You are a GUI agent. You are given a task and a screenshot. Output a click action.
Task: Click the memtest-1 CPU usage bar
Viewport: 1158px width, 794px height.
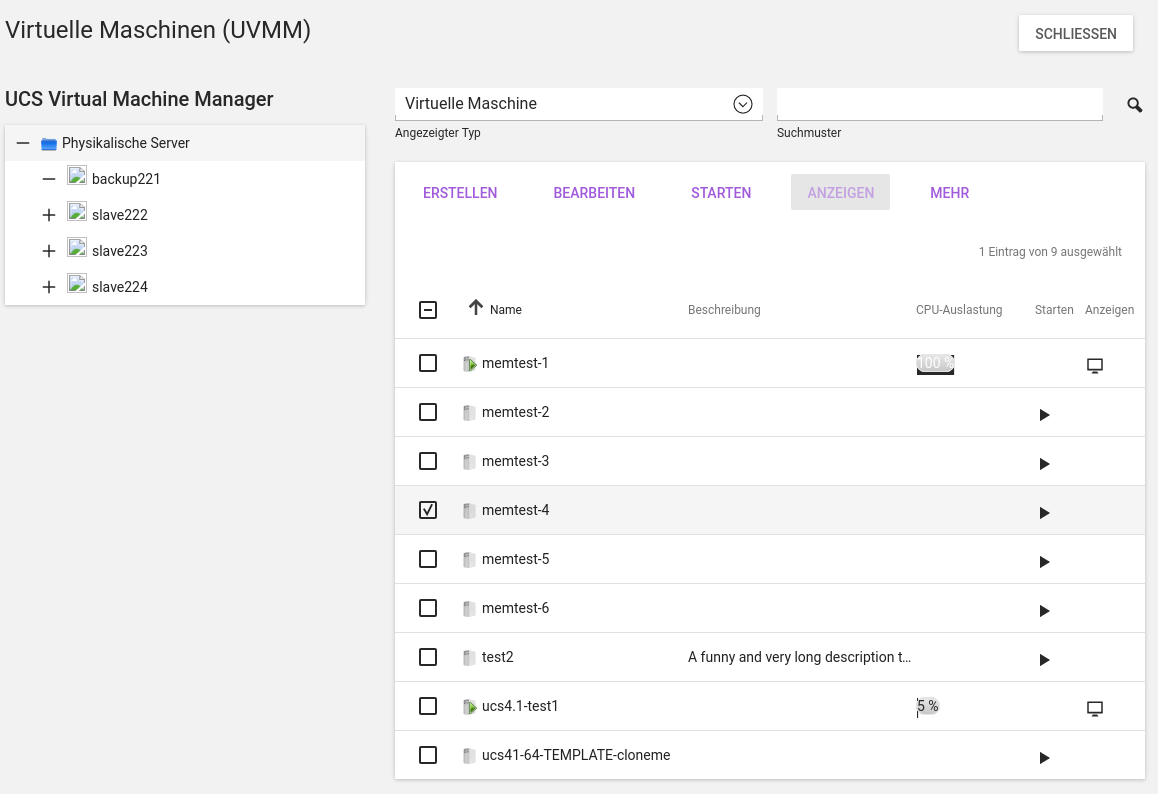[935, 363]
